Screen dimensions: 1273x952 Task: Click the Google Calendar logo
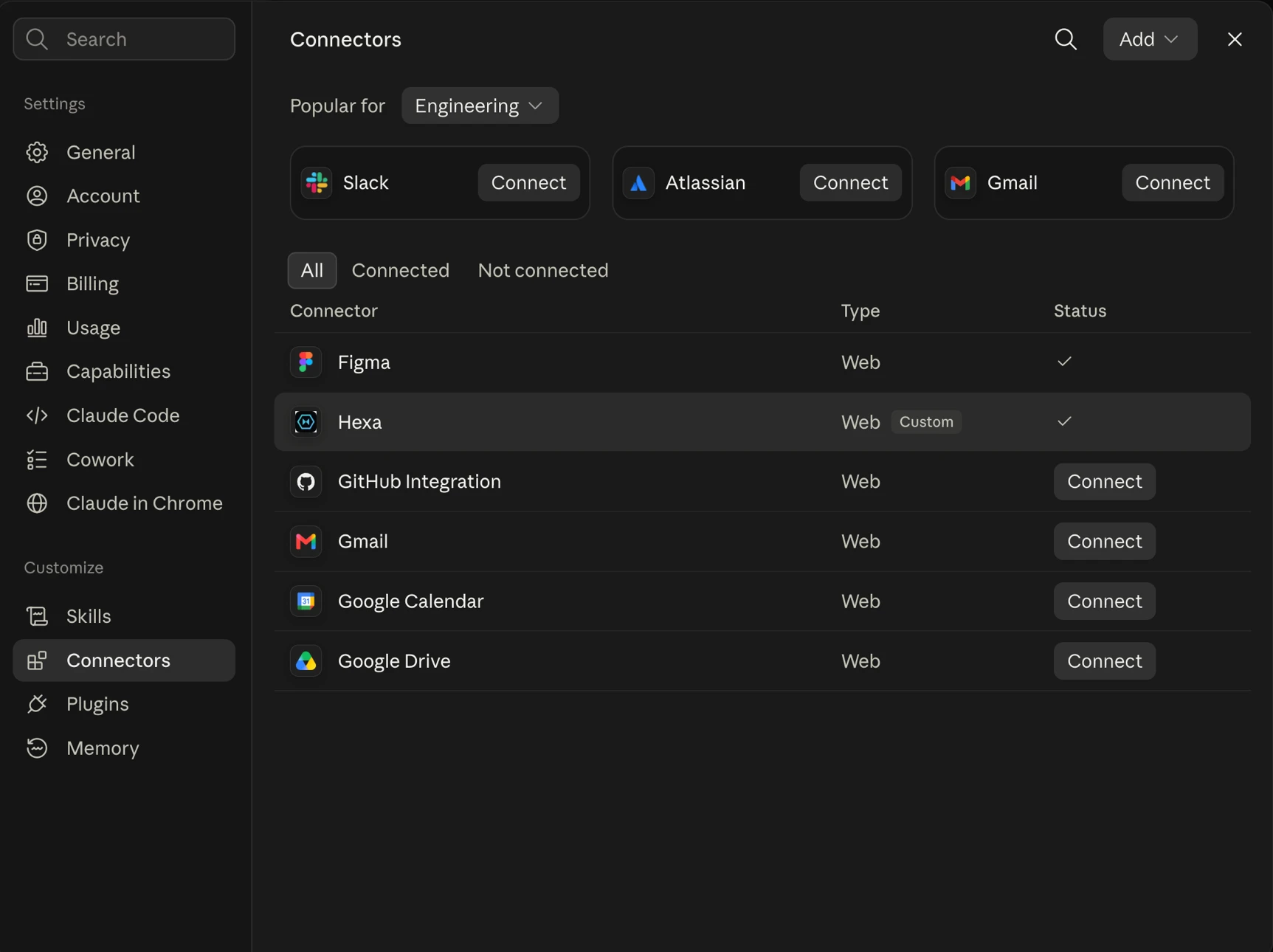[306, 601]
